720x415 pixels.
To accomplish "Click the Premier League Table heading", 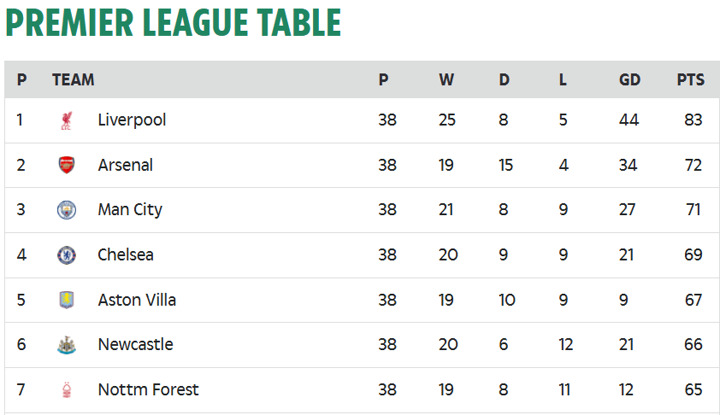I will click(173, 23).
